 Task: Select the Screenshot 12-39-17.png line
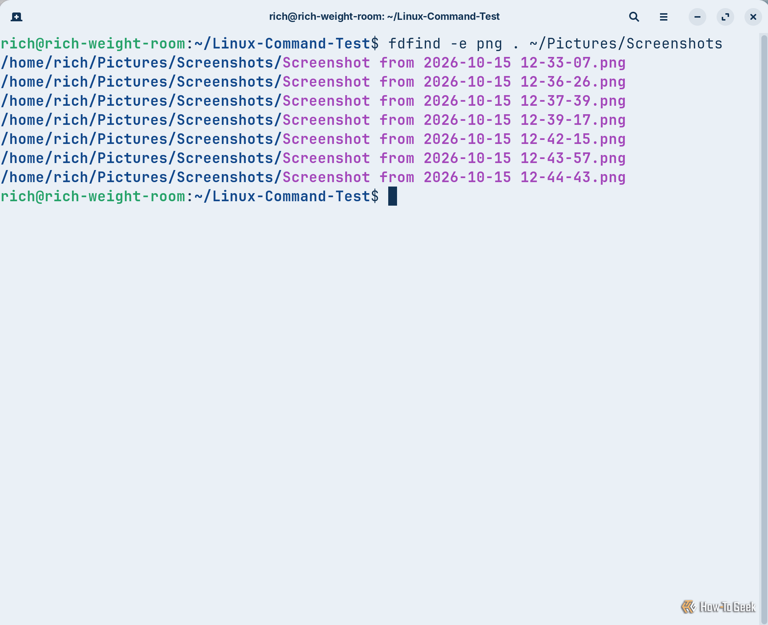[x=313, y=120]
